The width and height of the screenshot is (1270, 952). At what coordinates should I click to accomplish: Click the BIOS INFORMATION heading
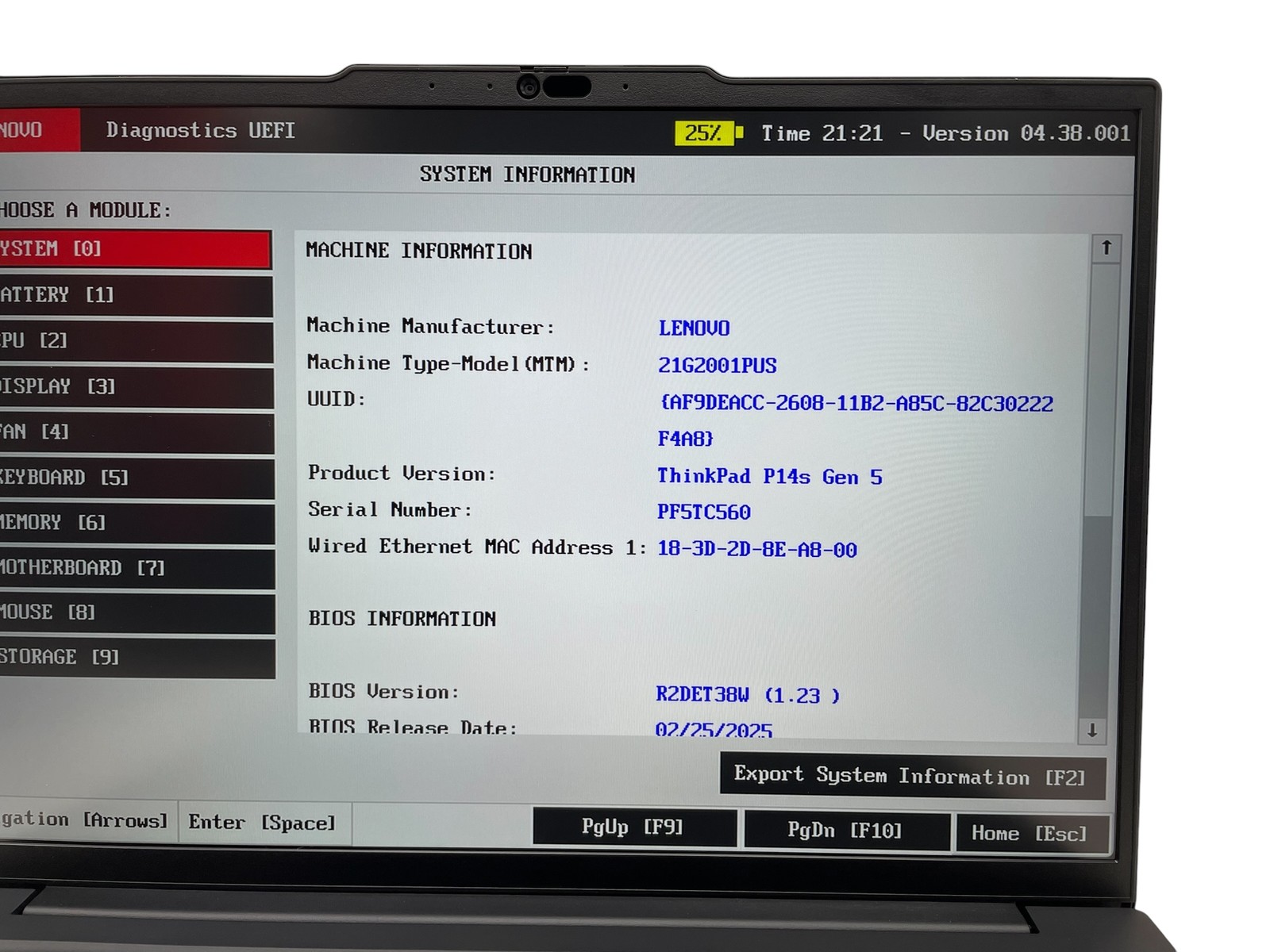pos(402,619)
